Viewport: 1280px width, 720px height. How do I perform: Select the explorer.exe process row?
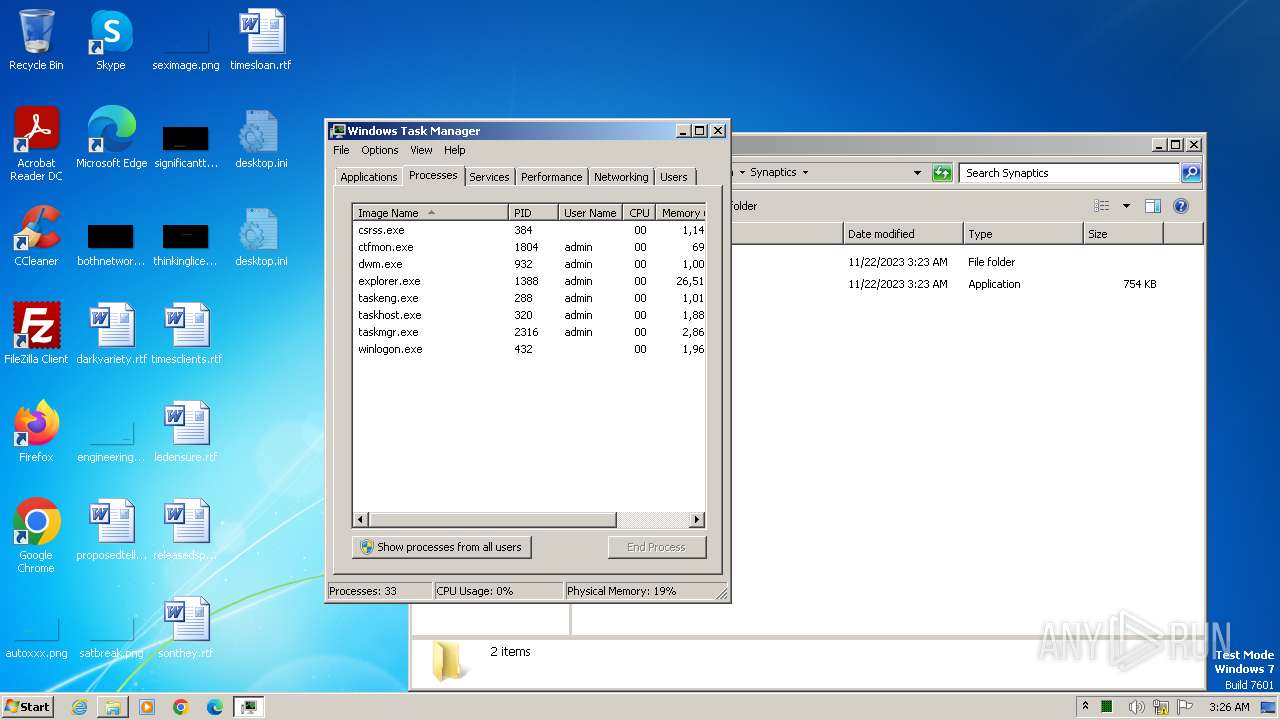529,281
